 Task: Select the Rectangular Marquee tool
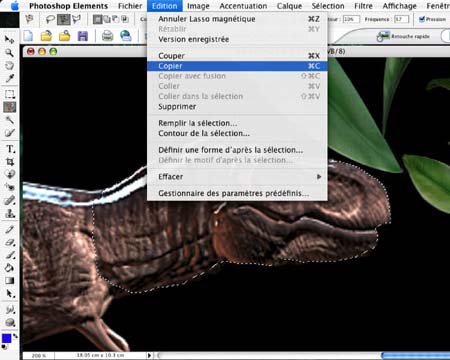(x=10, y=94)
